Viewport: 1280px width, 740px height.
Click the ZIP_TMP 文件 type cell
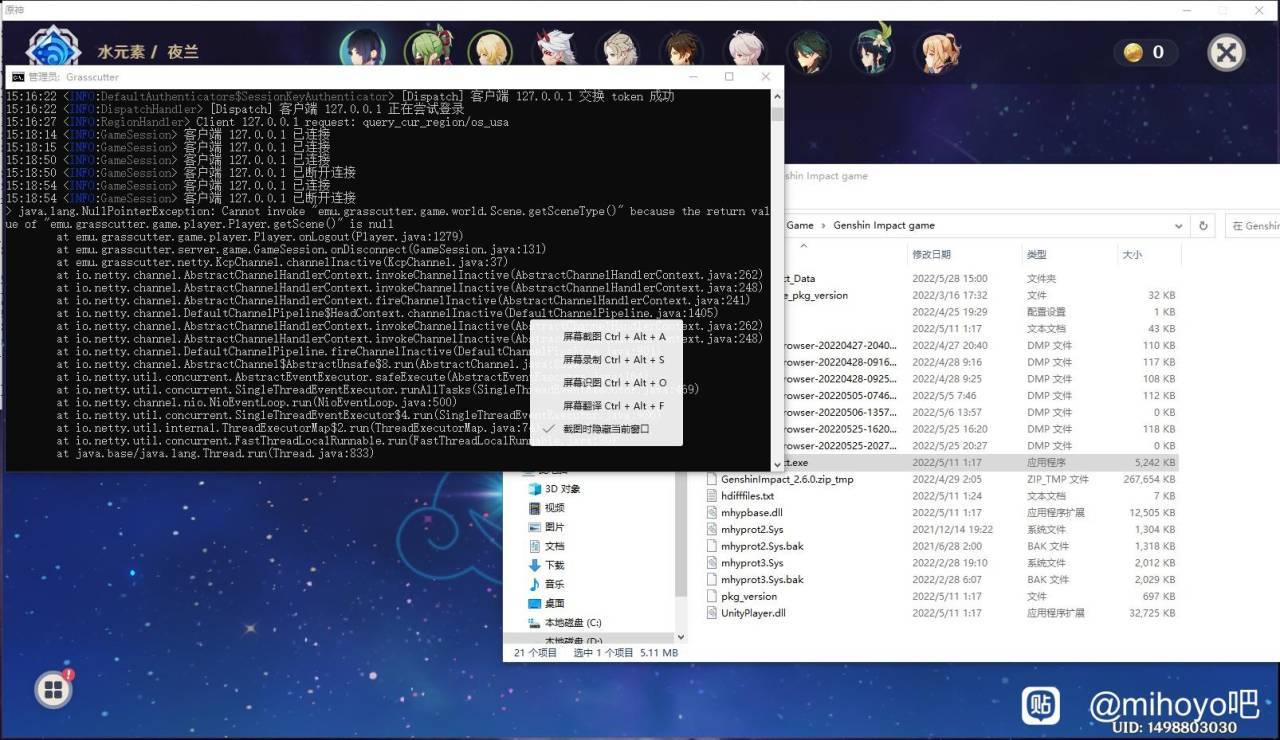point(1060,479)
